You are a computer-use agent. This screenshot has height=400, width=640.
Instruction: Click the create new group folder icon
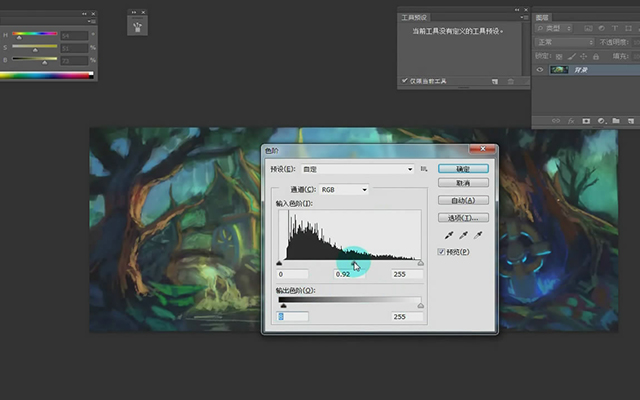click(x=616, y=121)
